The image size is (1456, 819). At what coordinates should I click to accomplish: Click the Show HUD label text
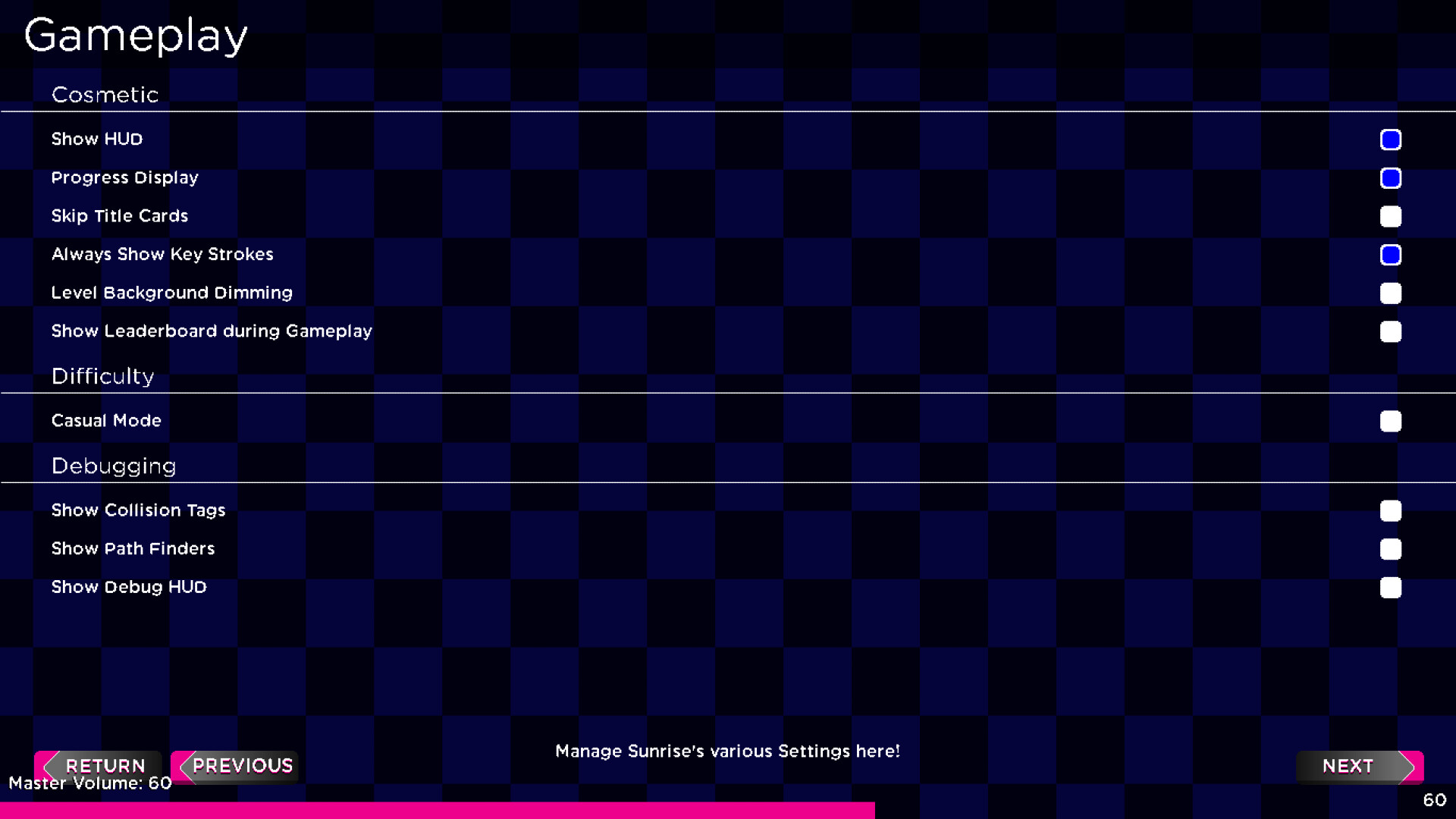pos(97,139)
